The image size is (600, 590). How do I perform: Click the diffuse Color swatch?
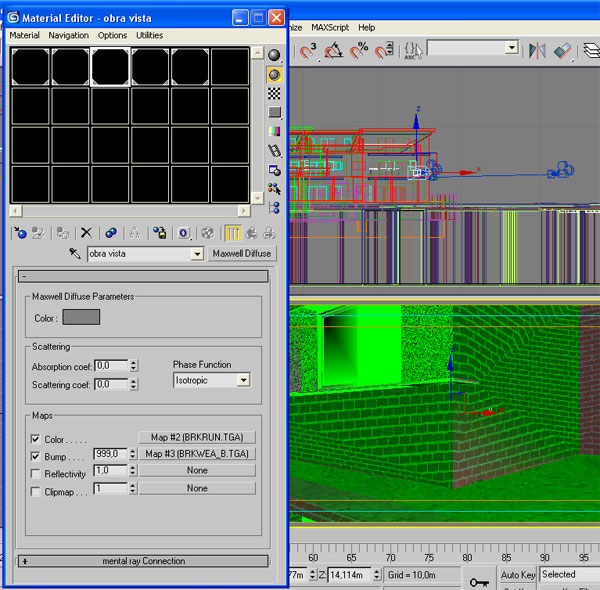(x=81, y=317)
